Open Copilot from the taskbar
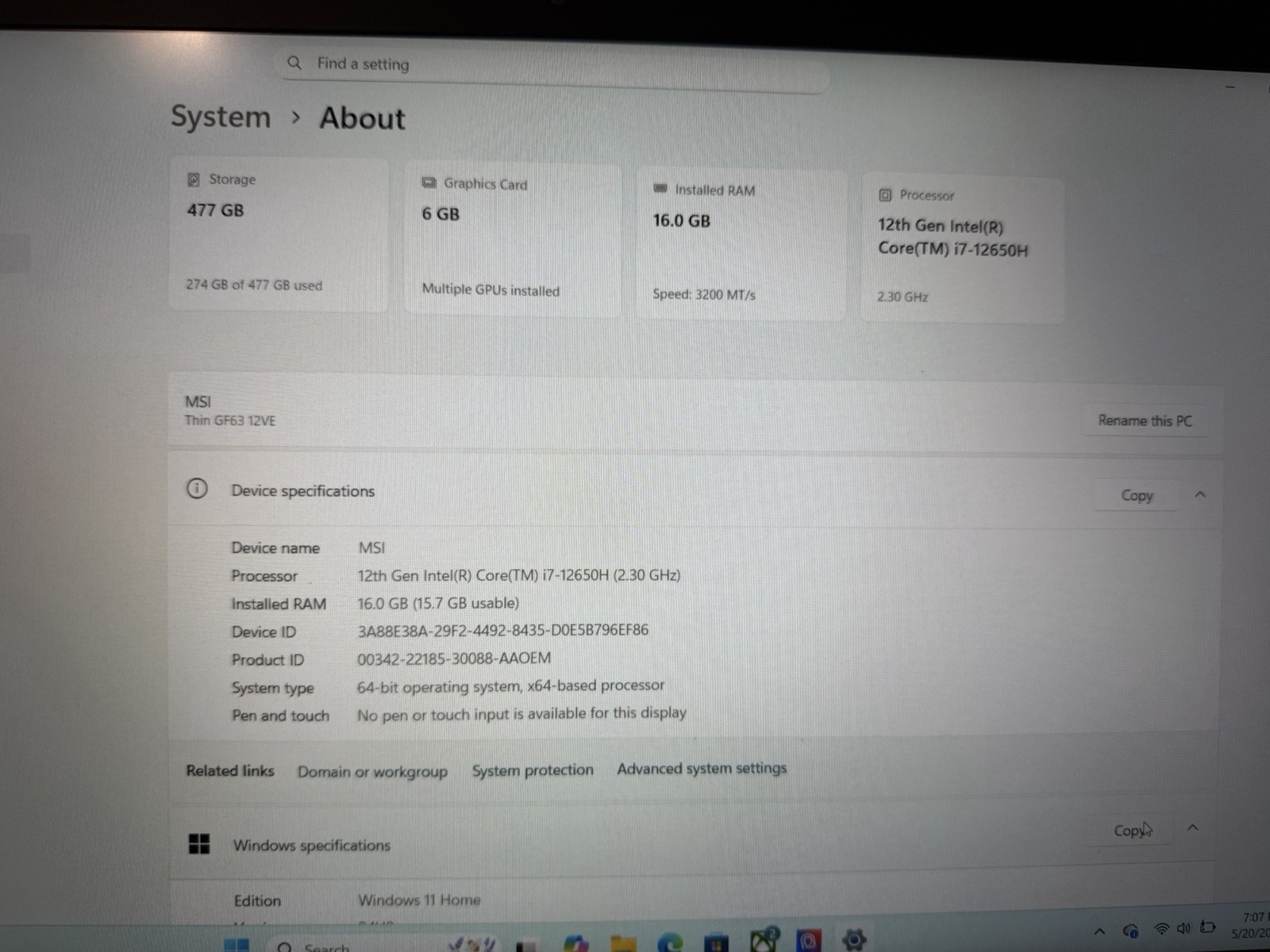Viewport: 1270px width, 952px height. tap(576, 943)
